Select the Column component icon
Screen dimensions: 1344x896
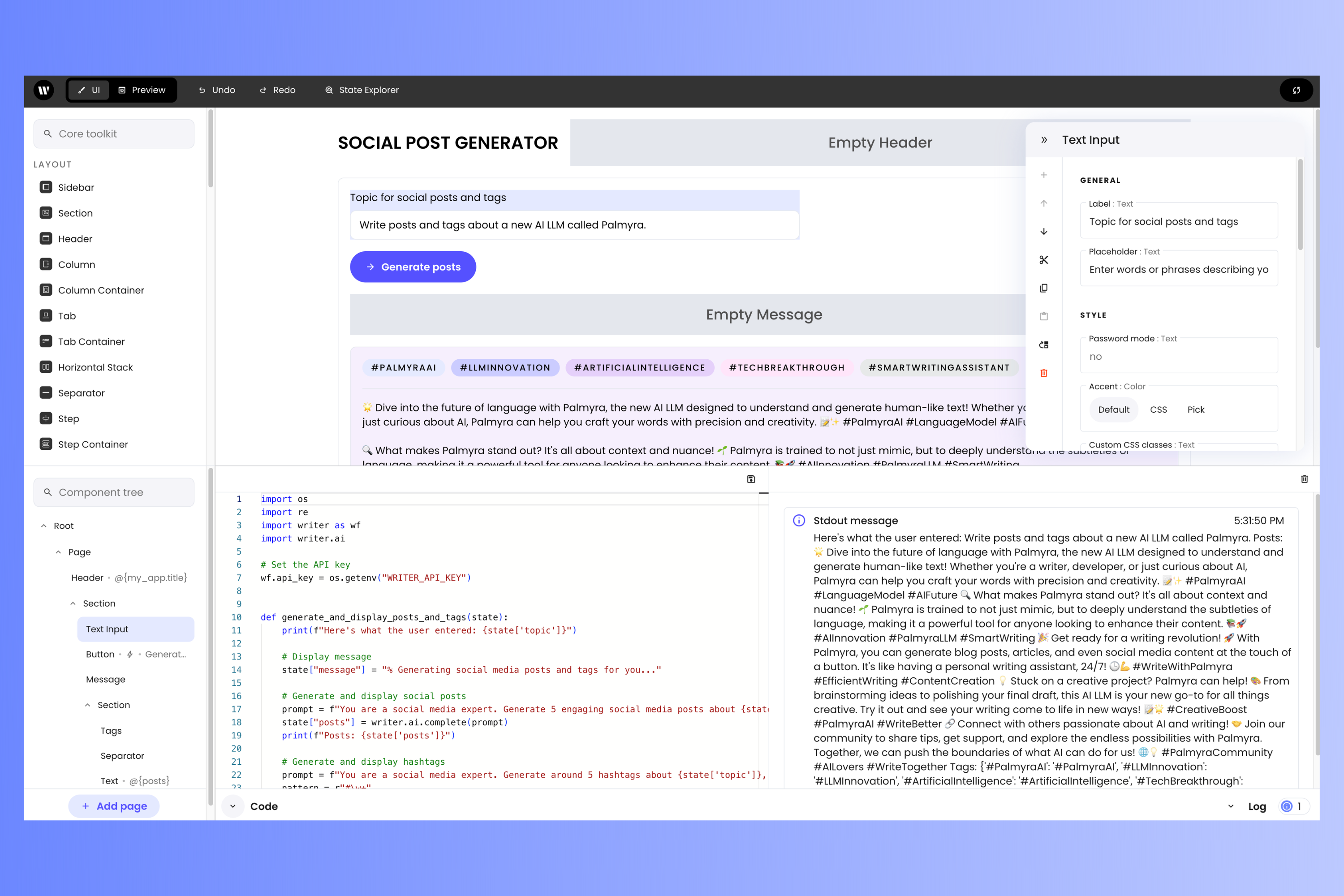point(46,264)
